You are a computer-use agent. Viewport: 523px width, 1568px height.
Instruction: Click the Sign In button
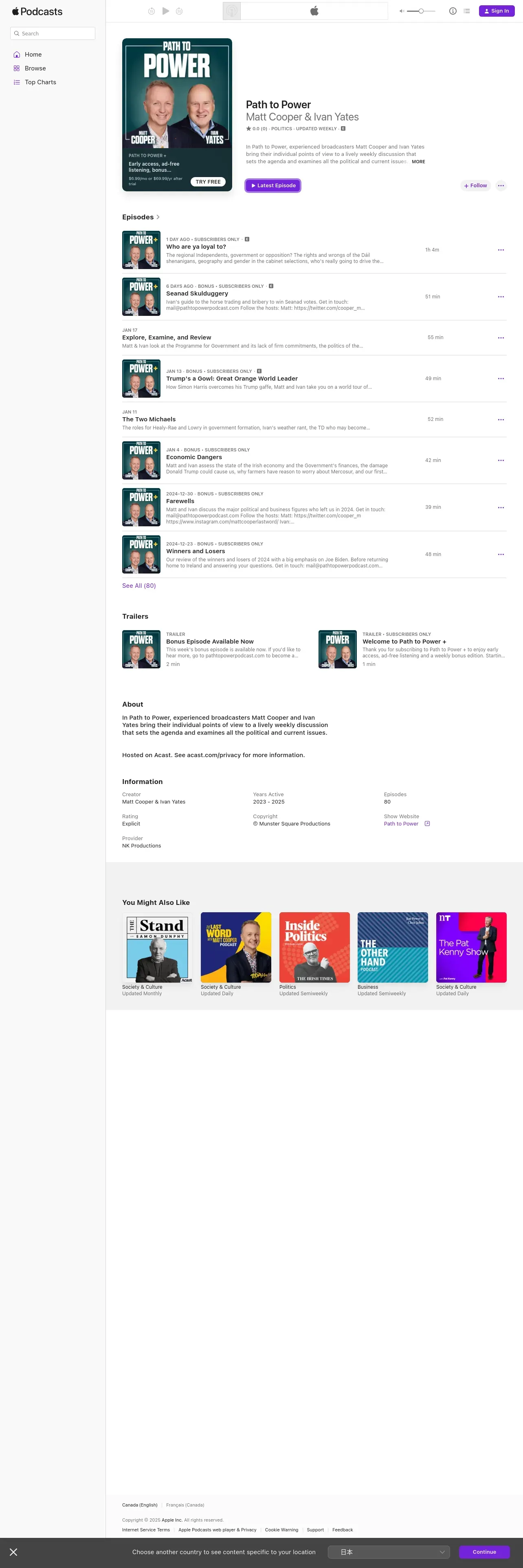pos(497,11)
